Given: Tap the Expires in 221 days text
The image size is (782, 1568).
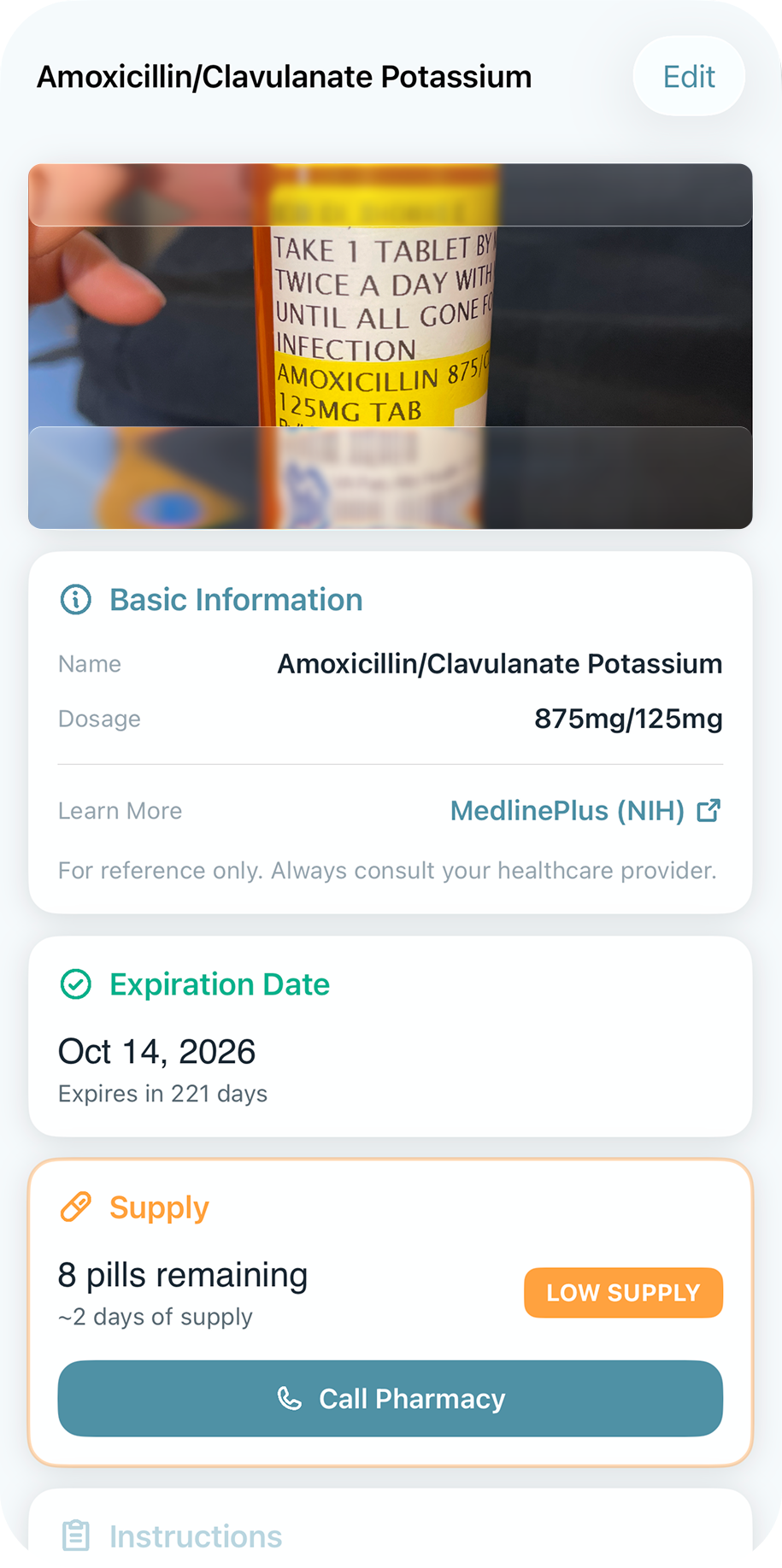Looking at the screenshot, I should pos(162,1094).
